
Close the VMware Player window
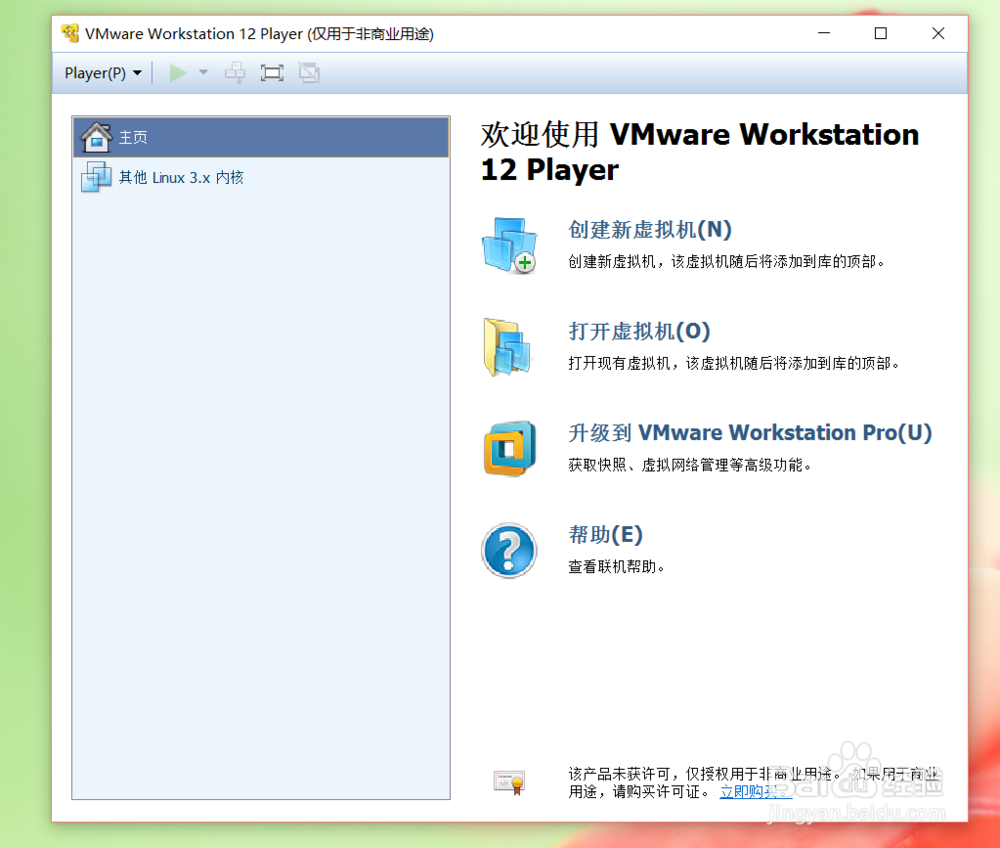pos(938,33)
